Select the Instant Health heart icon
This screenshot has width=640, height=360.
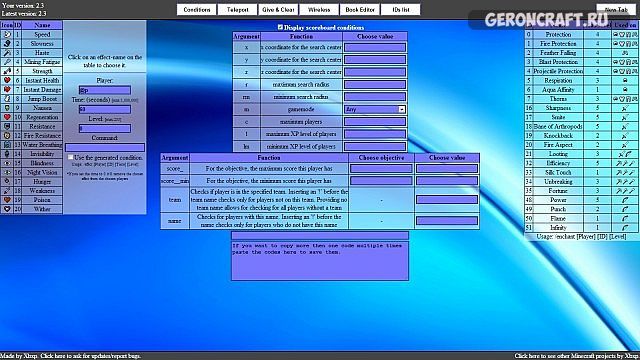click(7, 80)
